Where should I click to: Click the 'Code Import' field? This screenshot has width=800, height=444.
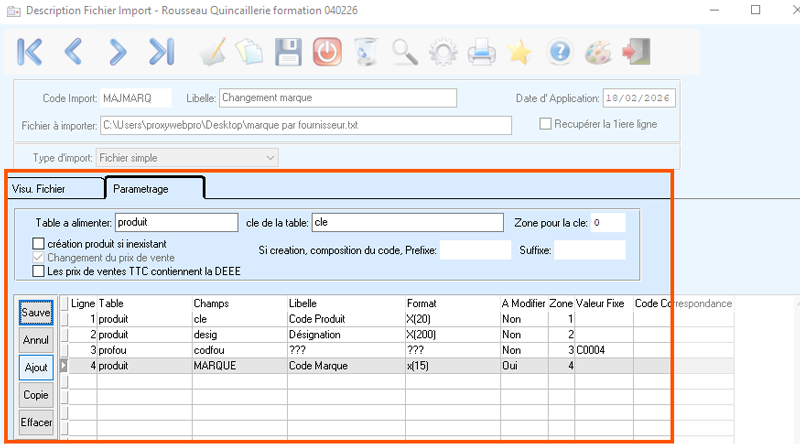(136, 98)
